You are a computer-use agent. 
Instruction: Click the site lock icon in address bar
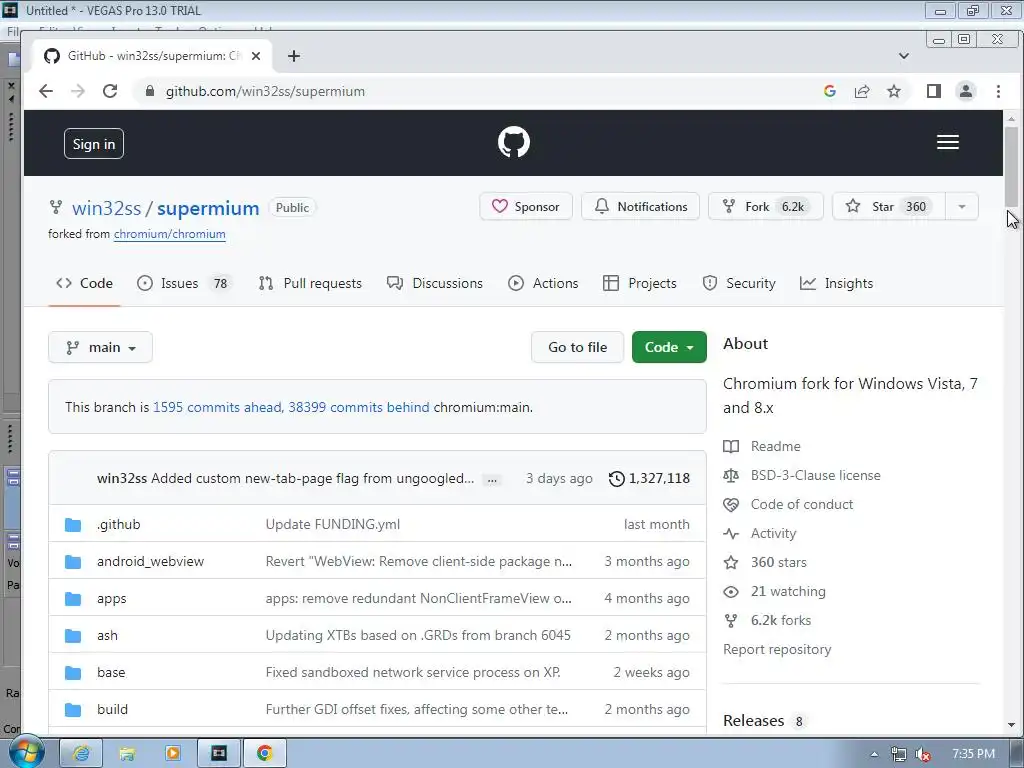pos(150,91)
